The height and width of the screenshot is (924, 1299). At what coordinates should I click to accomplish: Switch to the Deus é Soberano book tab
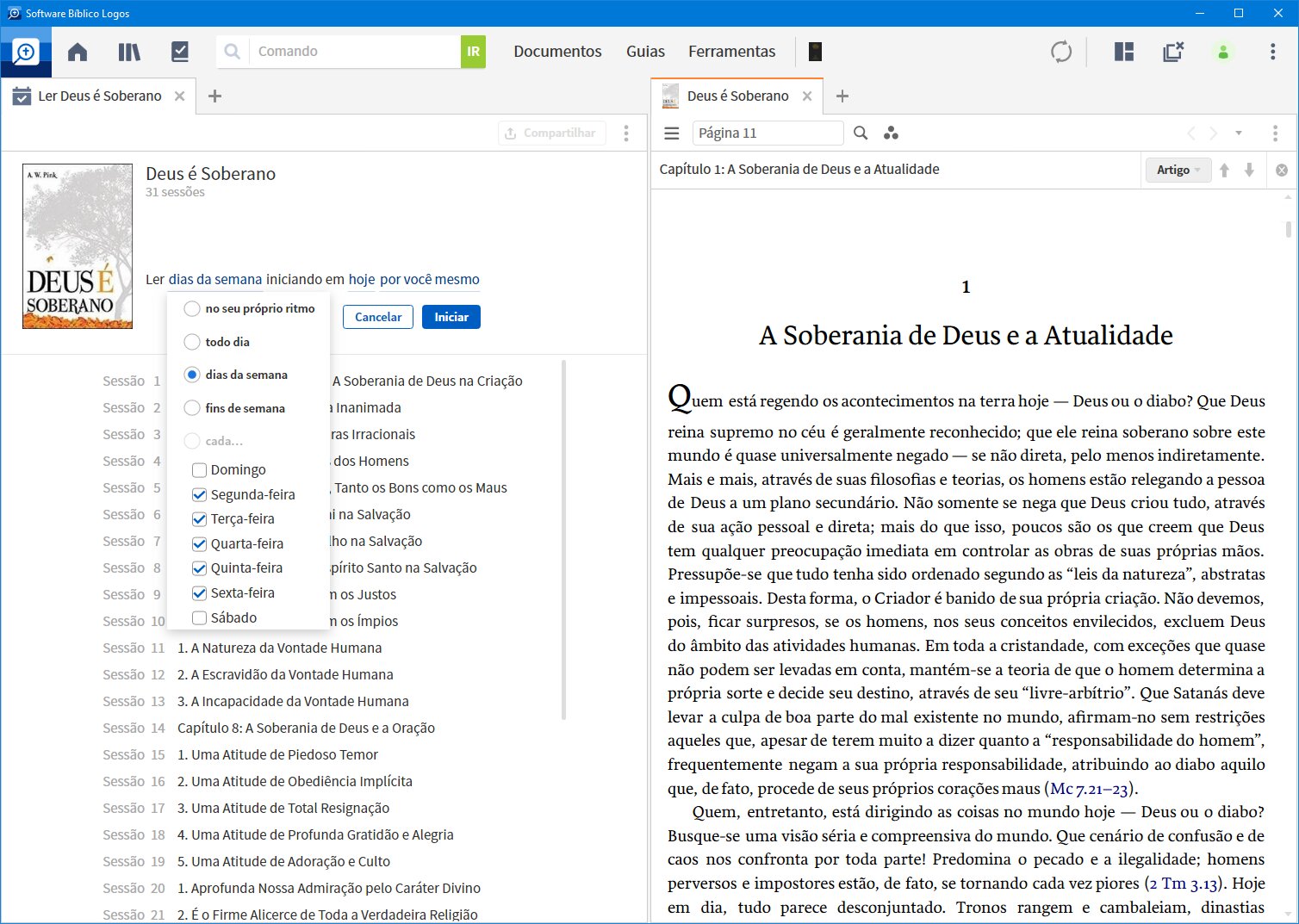(737, 96)
